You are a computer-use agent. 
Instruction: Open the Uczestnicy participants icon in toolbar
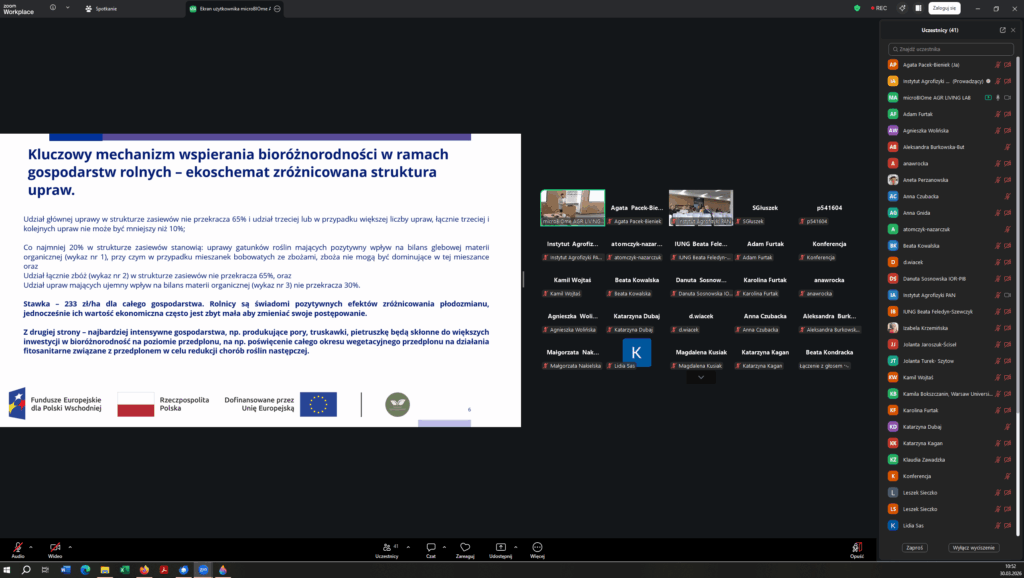[x=385, y=547]
